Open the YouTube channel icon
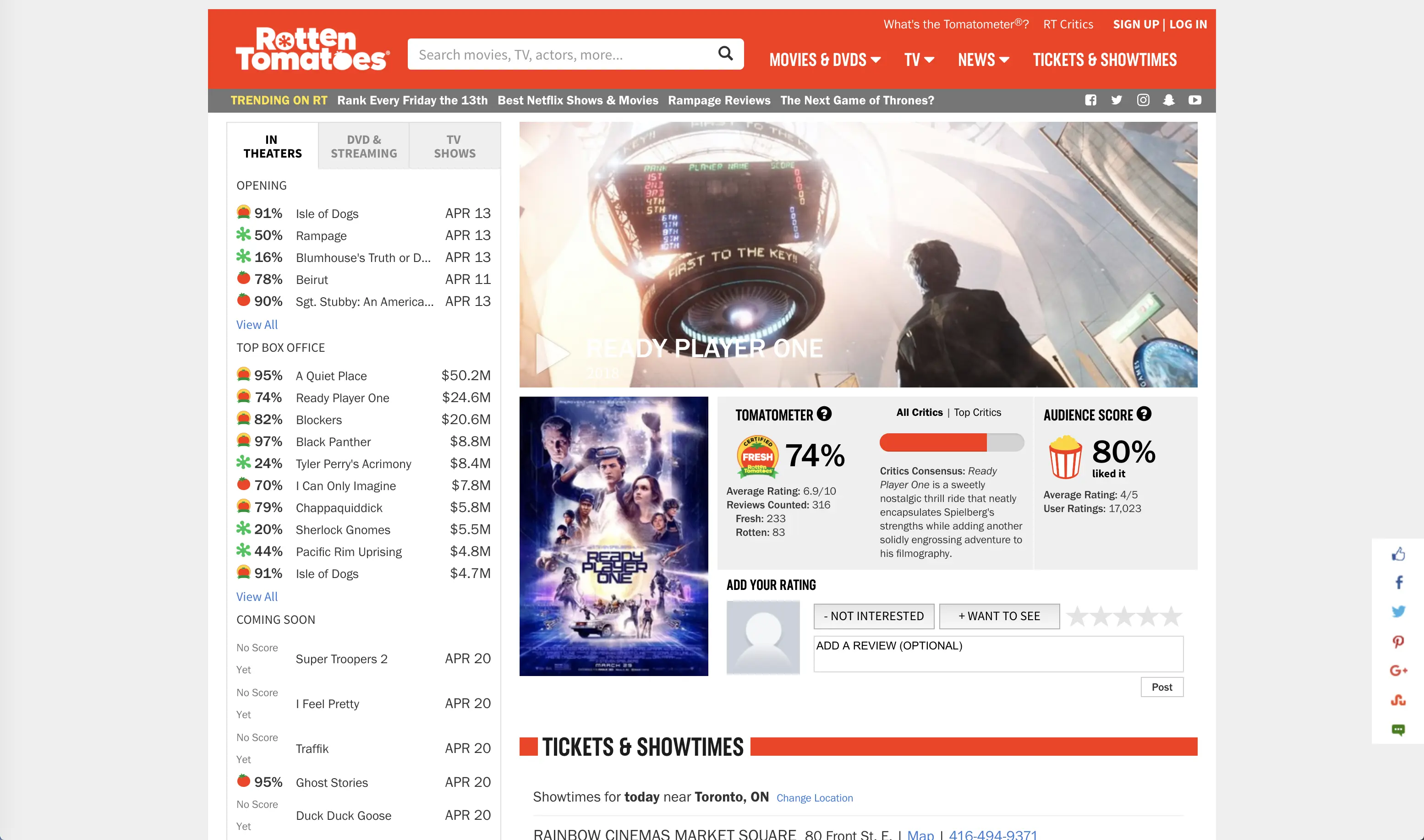The image size is (1424, 840). click(1195, 100)
